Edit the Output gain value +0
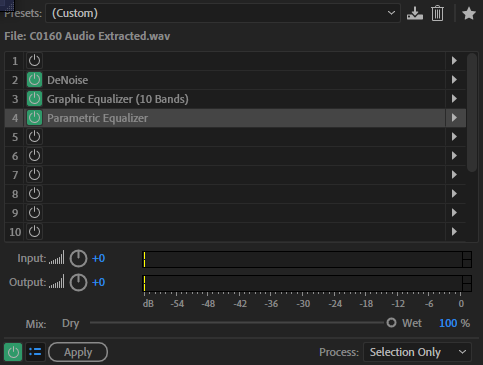483x365 pixels. point(99,282)
